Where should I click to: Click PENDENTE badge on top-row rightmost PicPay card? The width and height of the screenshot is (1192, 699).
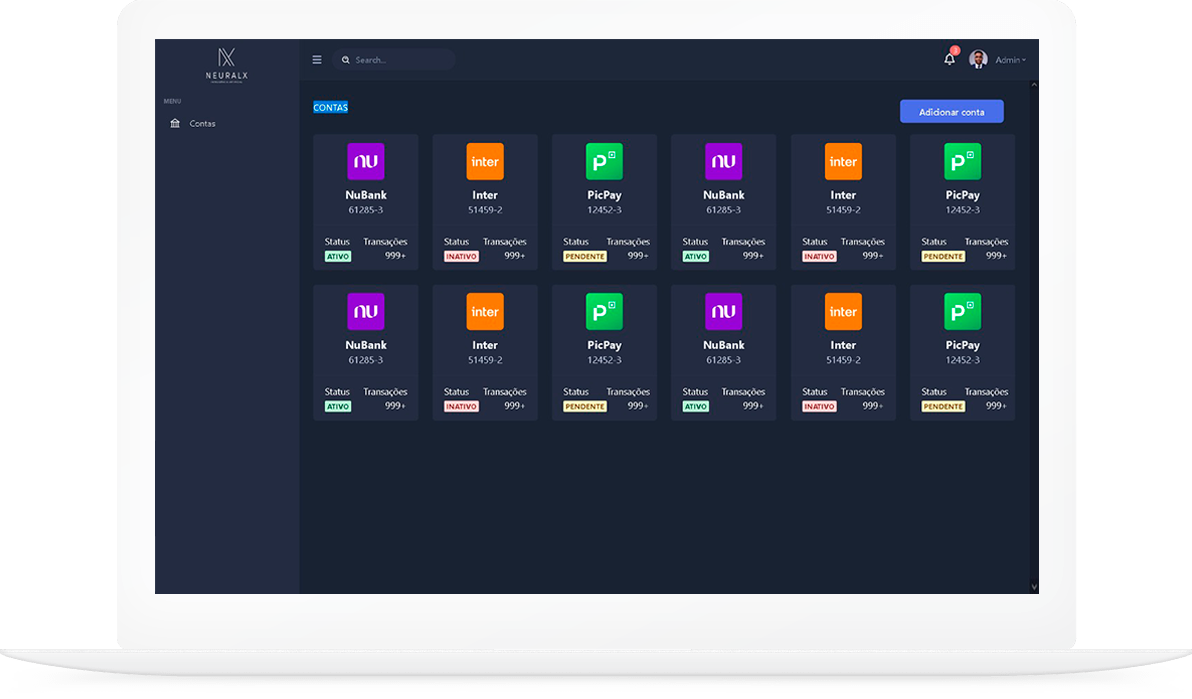943,256
